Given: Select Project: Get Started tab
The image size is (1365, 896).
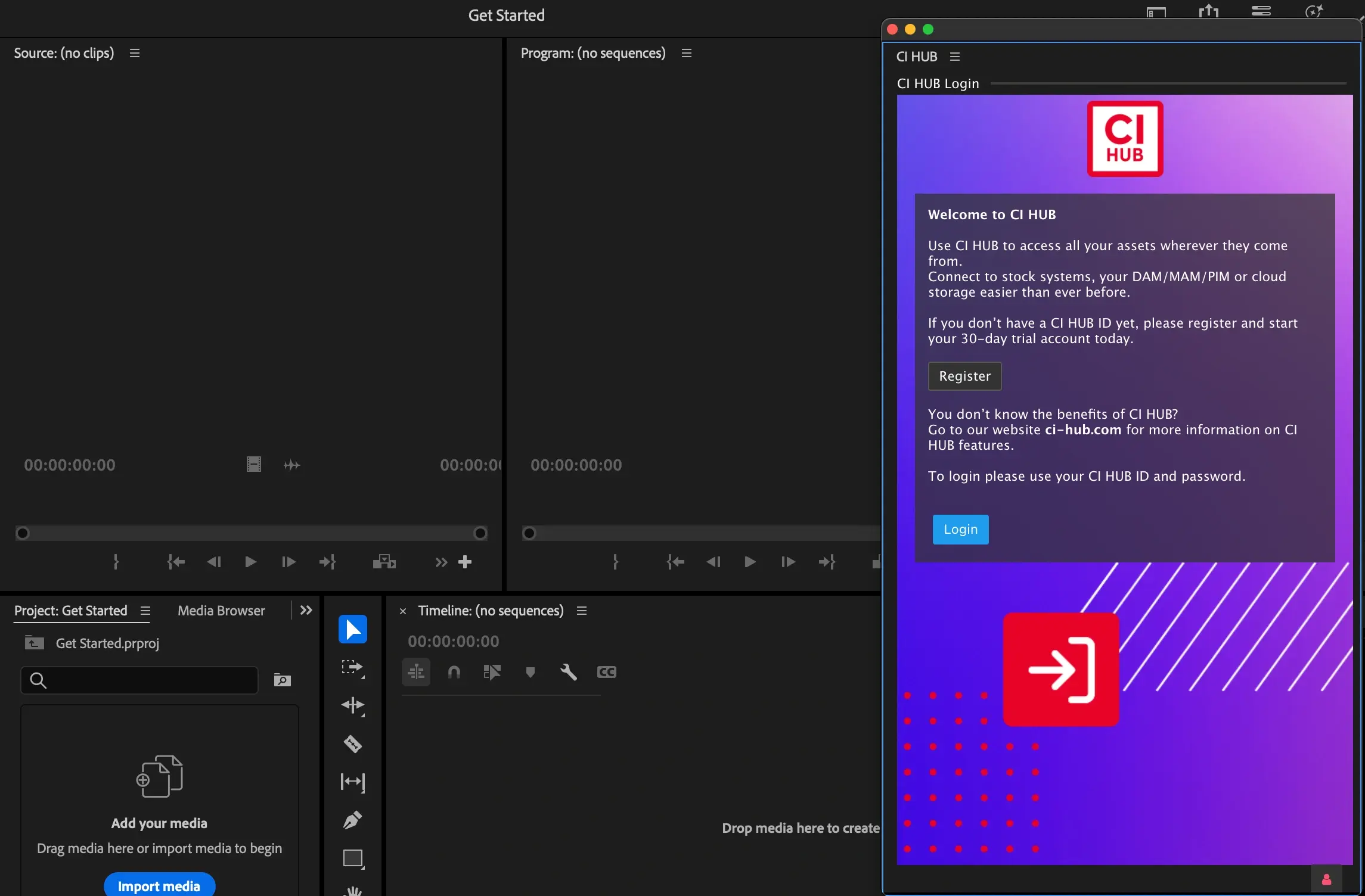Looking at the screenshot, I should (71, 611).
